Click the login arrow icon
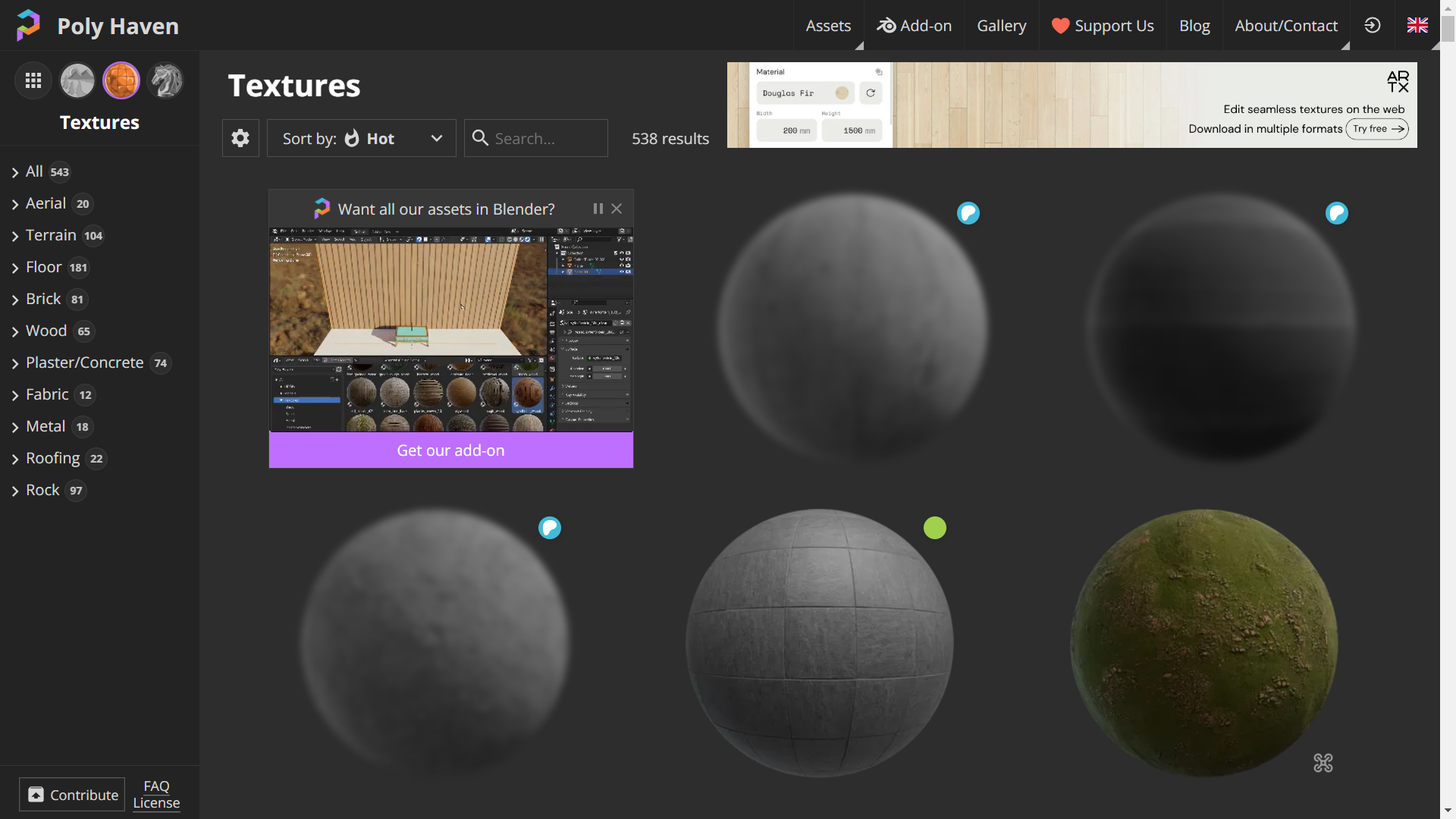The width and height of the screenshot is (1456, 819). [1373, 25]
